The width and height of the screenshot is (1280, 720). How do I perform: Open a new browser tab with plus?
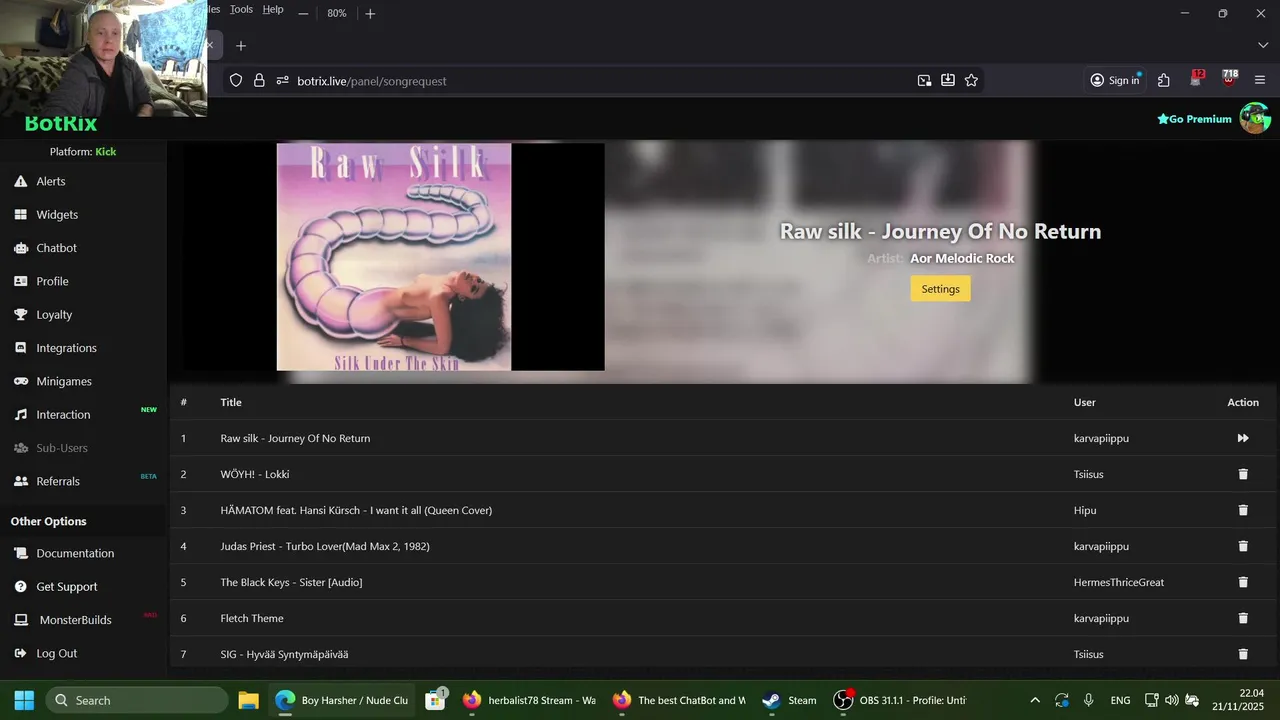click(240, 45)
